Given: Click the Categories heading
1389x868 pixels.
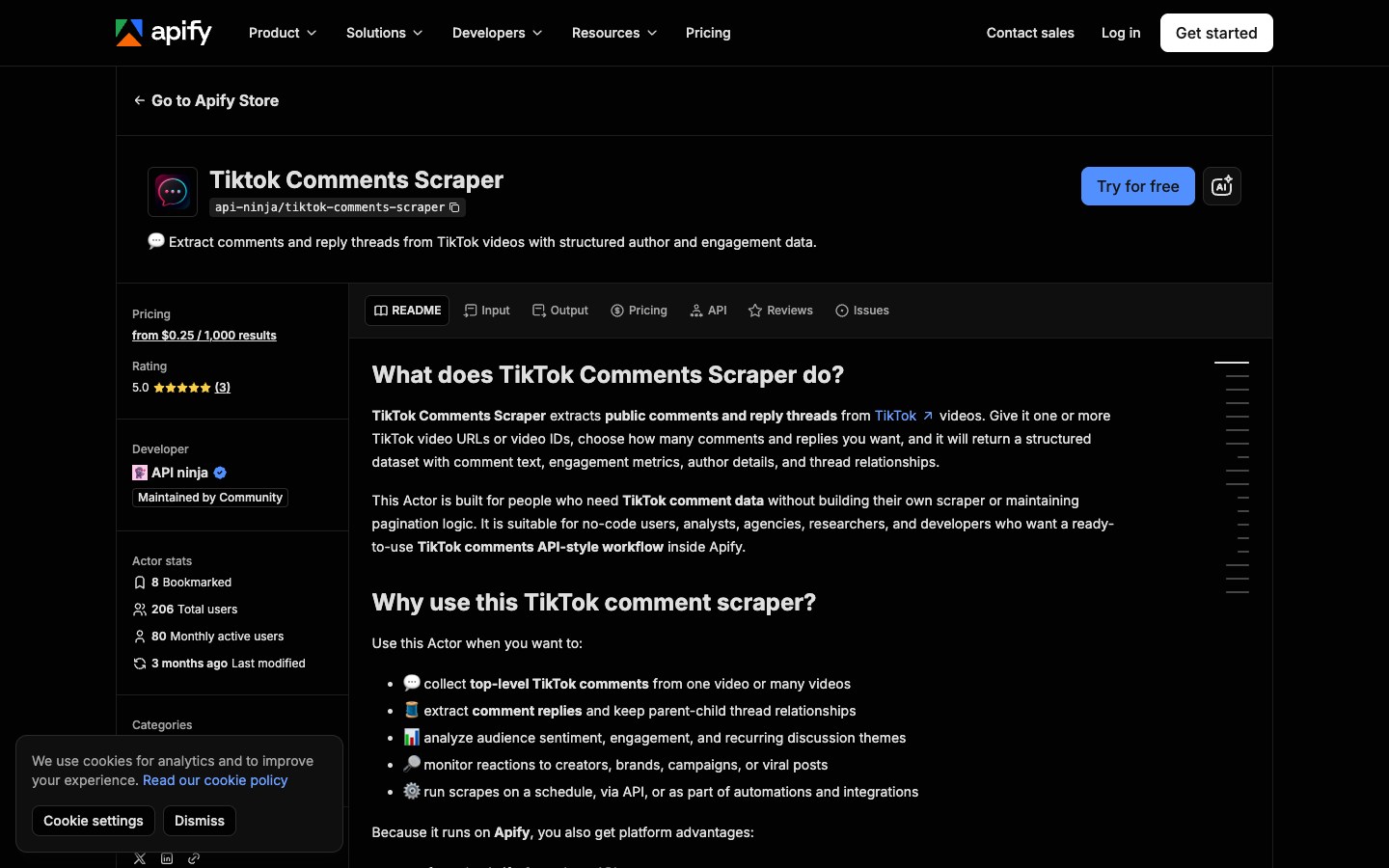Looking at the screenshot, I should tap(162, 725).
